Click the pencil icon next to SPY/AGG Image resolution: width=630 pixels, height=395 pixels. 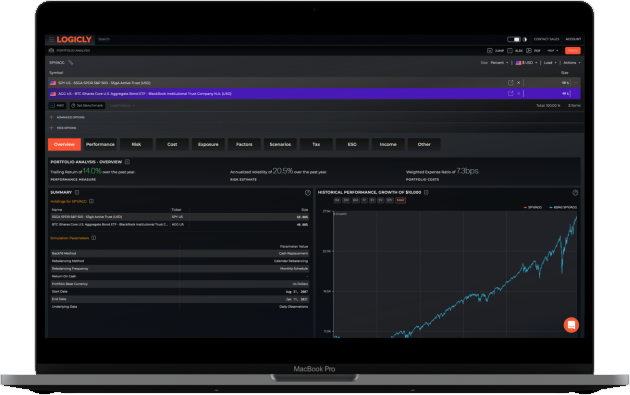[x=71, y=63]
